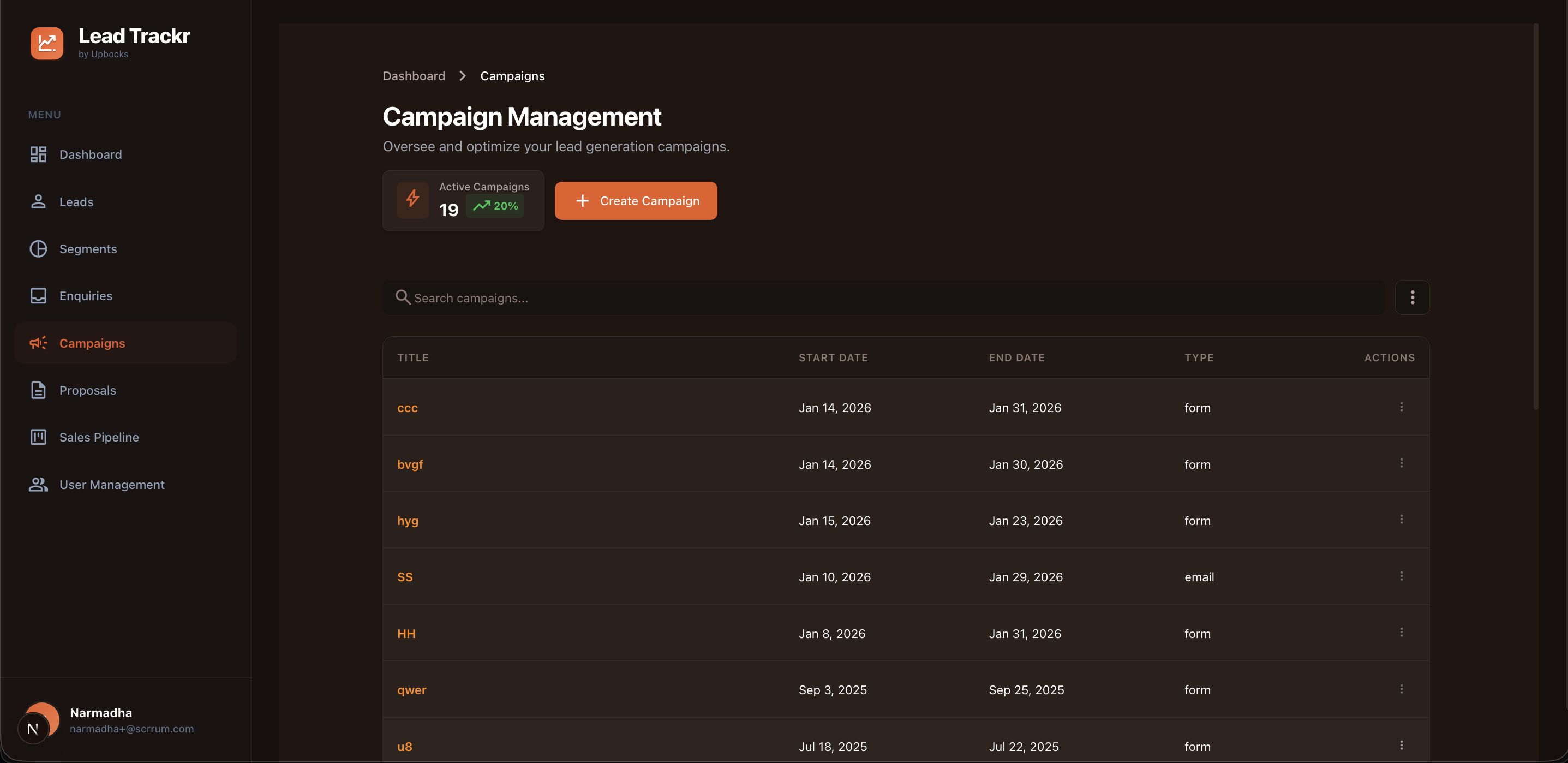Open actions menu for campaign qwer
The width and height of the screenshot is (1568, 763).
click(1402, 688)
